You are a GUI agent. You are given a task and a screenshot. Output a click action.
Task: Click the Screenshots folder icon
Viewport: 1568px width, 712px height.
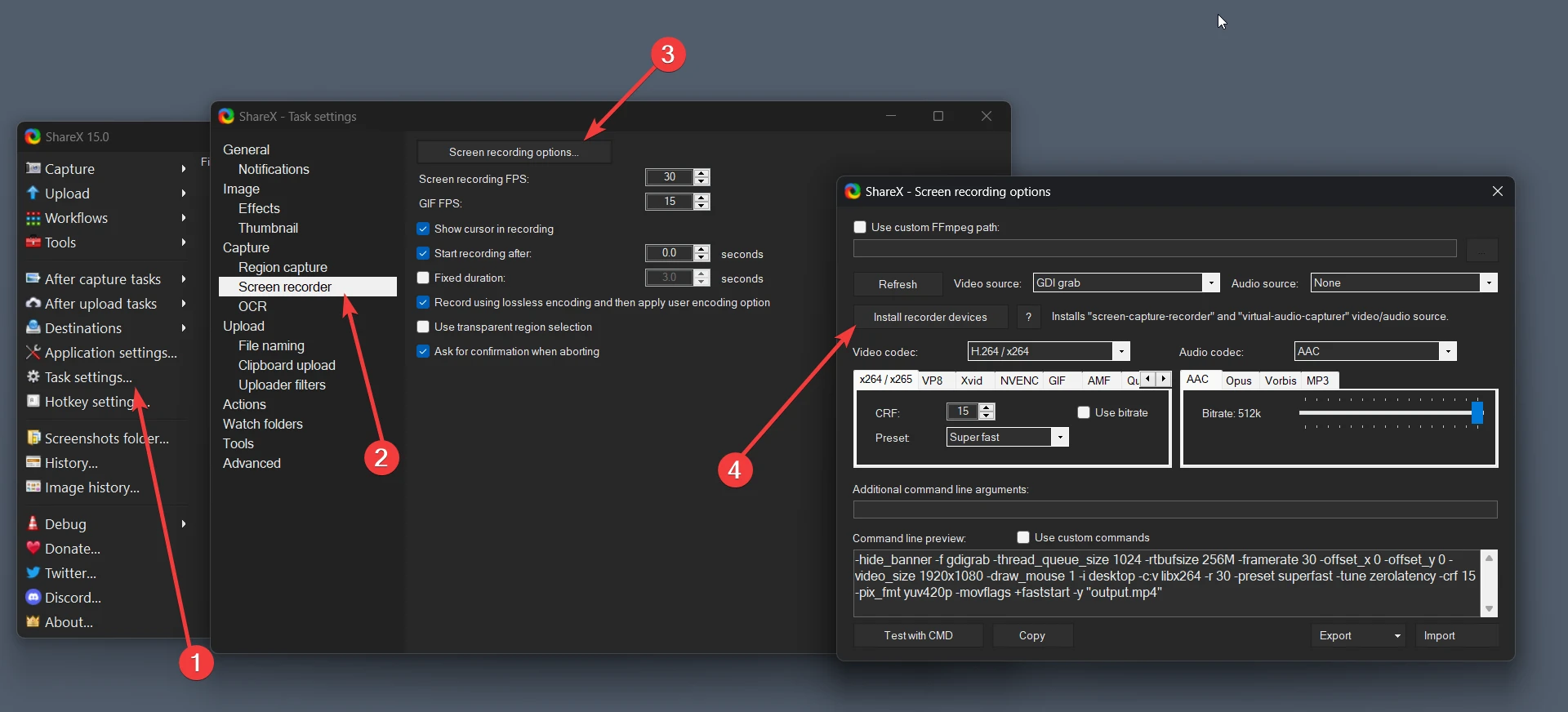click(x=33, y=438)
